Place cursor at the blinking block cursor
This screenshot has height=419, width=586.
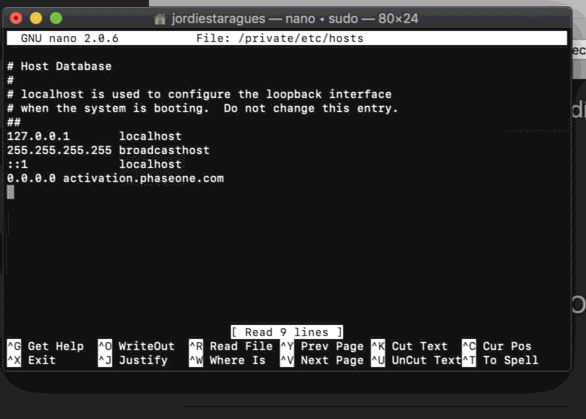coord(10,192)
